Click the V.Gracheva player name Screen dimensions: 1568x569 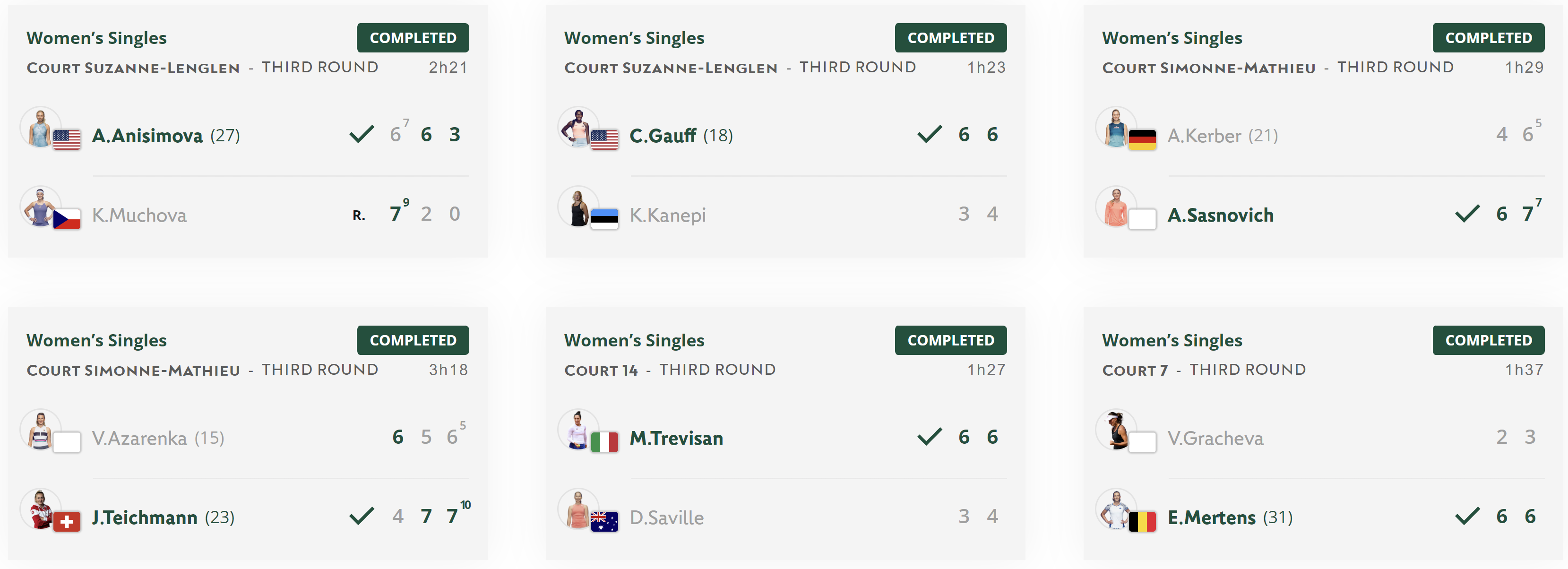[1215, 438]
